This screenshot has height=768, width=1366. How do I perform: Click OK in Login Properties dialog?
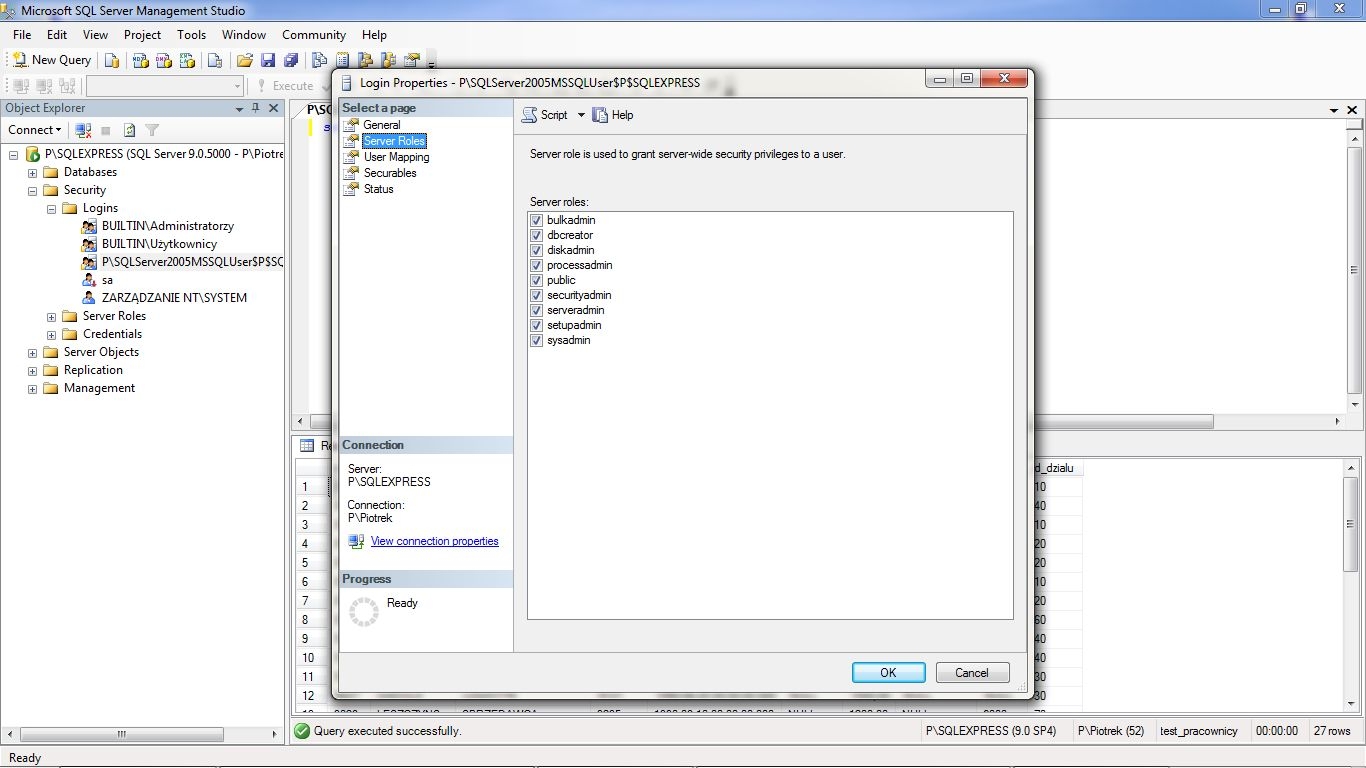pos(888,673)
